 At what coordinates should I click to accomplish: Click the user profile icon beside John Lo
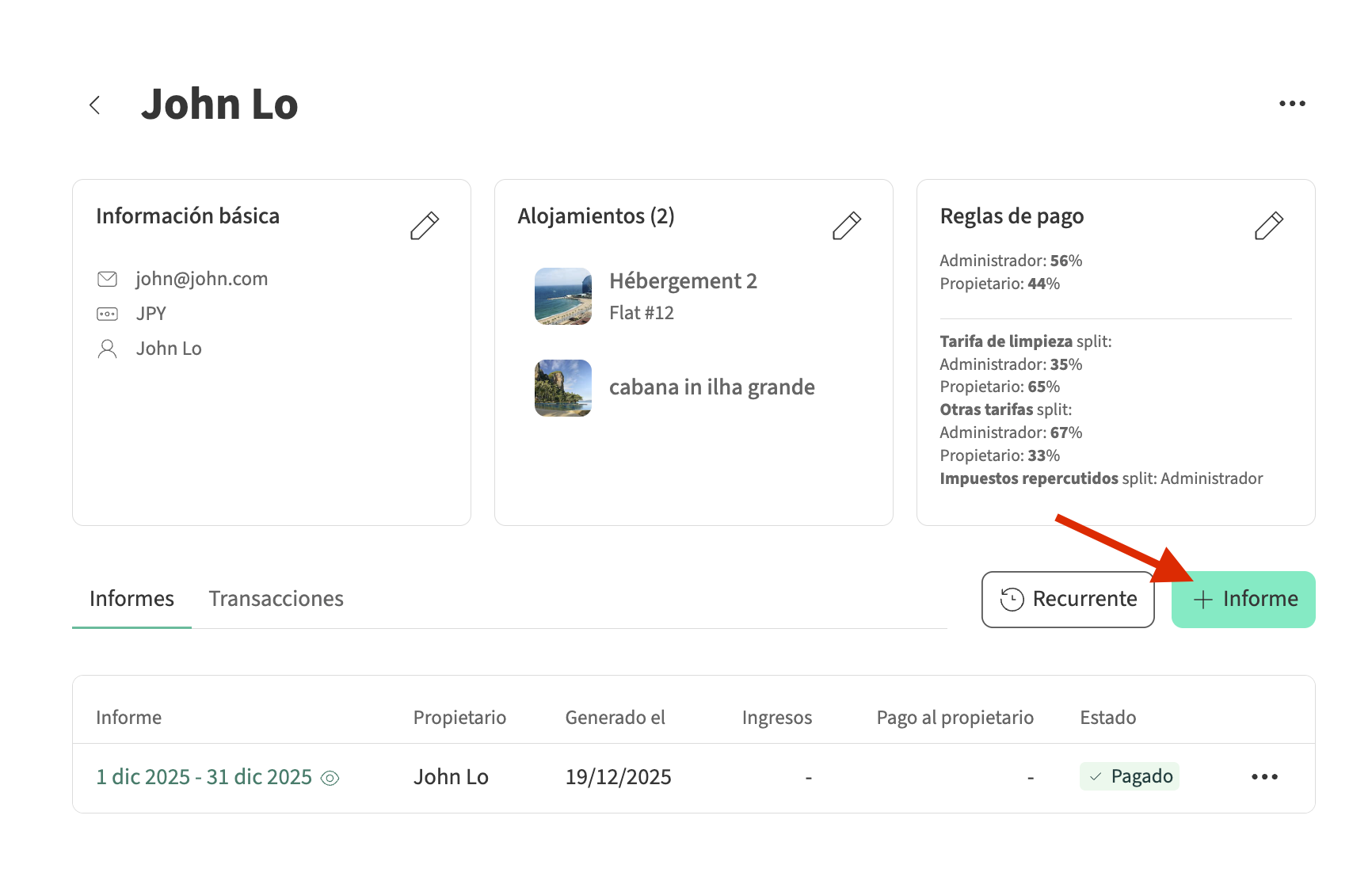pos(107,349)
